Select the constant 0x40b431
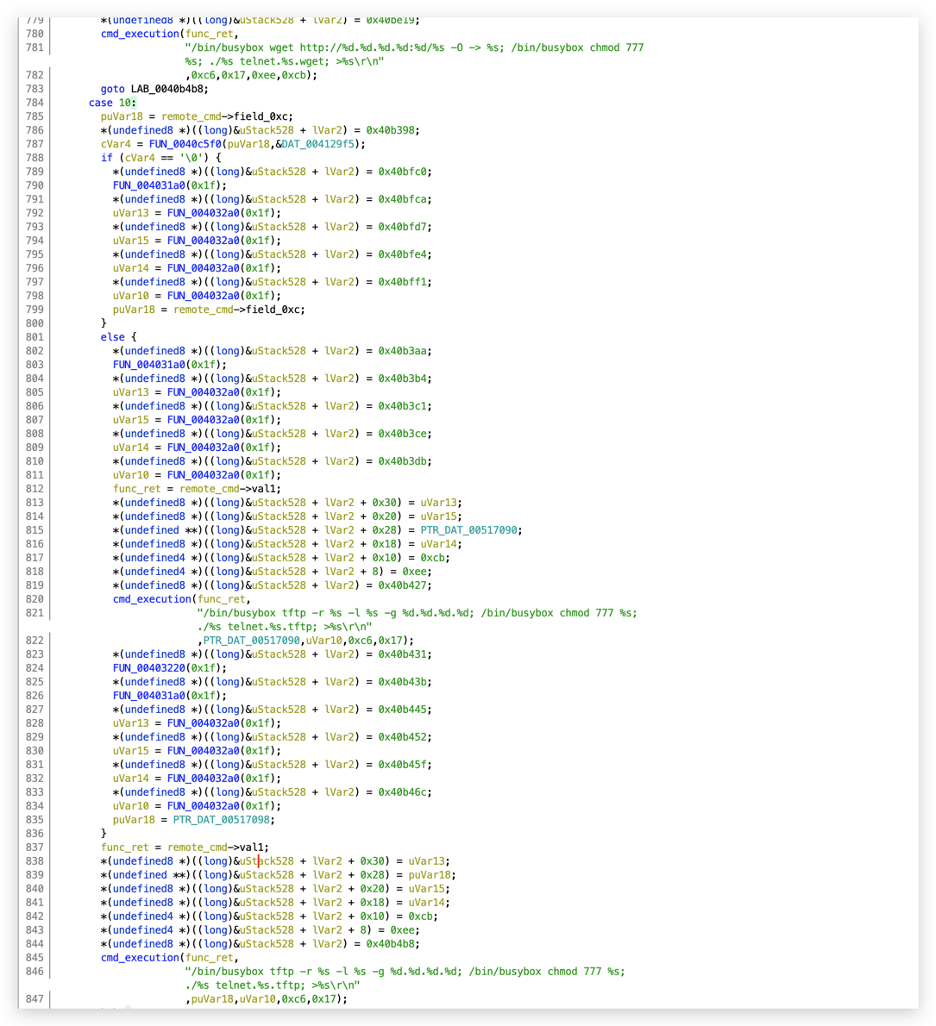 tap(403, 654)
